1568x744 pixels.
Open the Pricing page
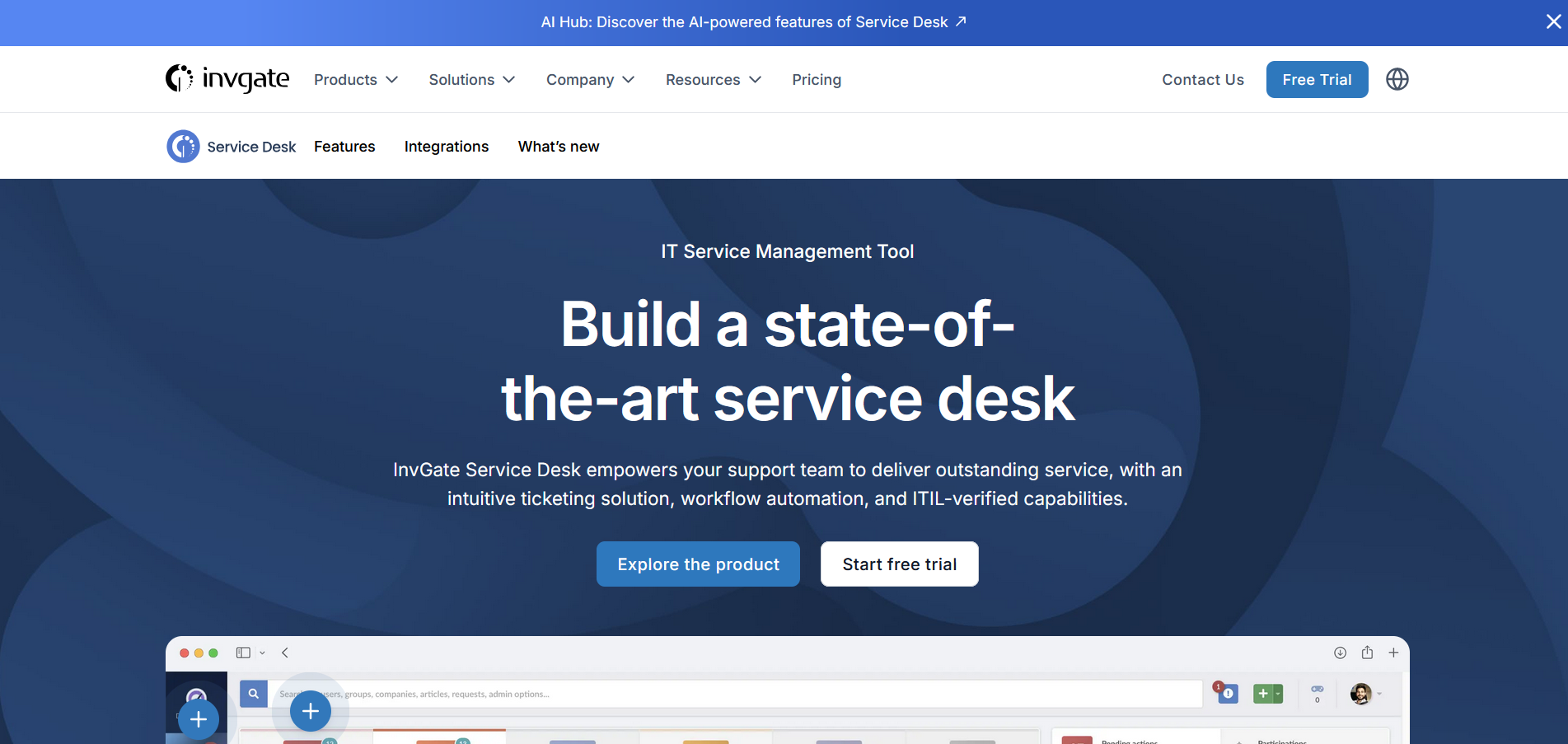click(x=817, y=80)
